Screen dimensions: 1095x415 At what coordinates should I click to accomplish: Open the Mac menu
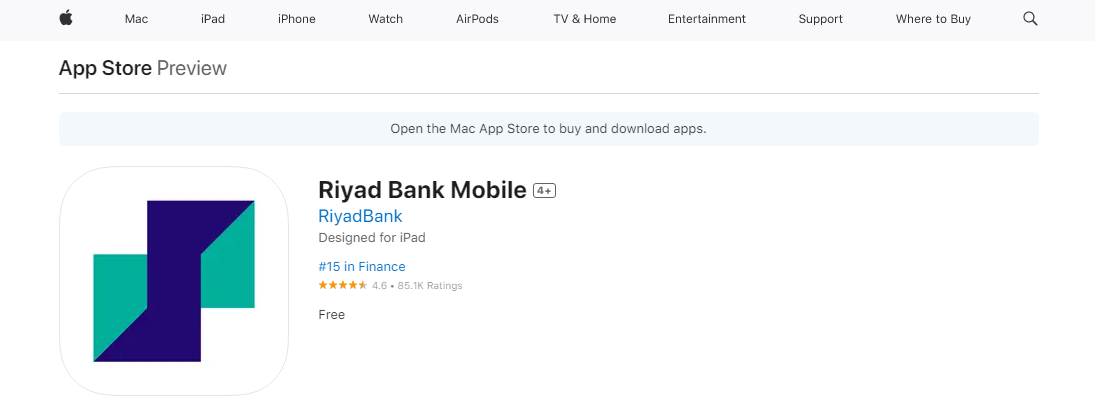pos(136,19)
